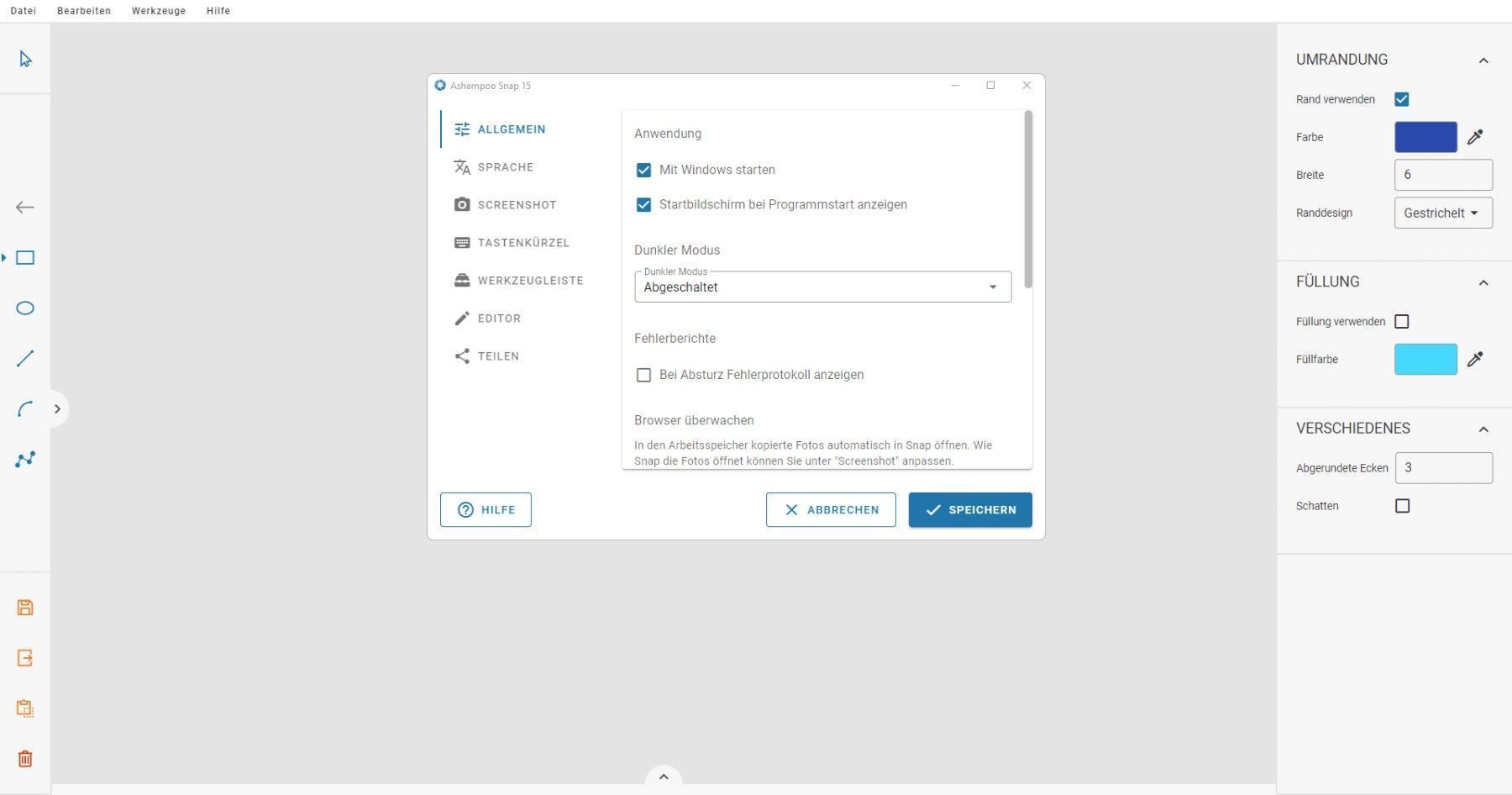
Task: Click the ABBRECHEN button
Action: pos(831,510)
